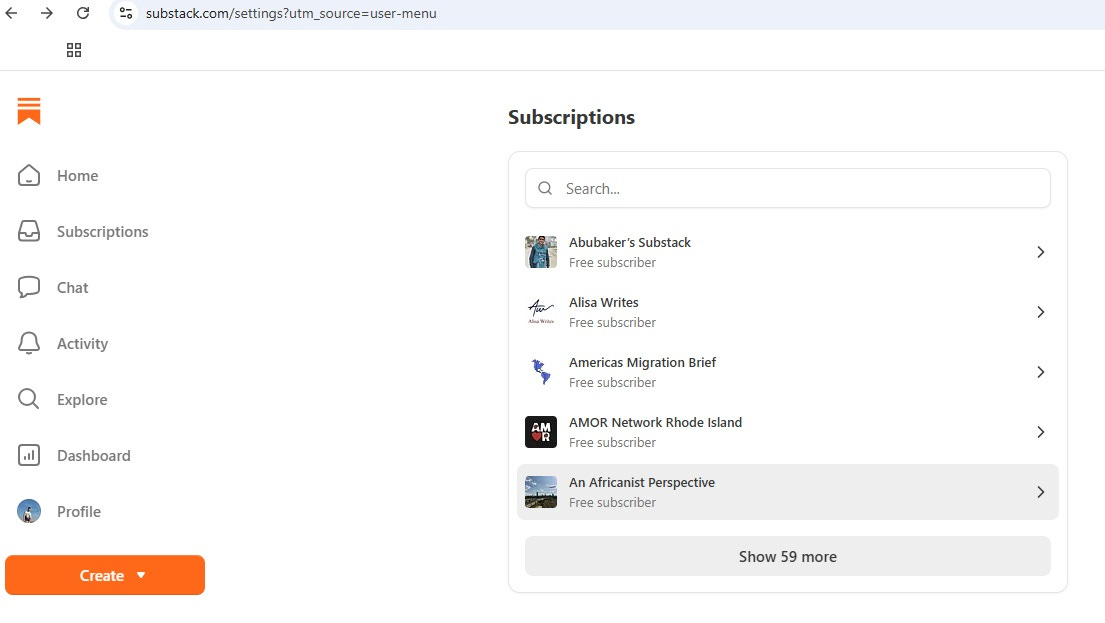The width and height of the screenshot is (1105, 623).
Task: Click An Africanist Perspective photo thumbnail
Action: tap(541, 492)
